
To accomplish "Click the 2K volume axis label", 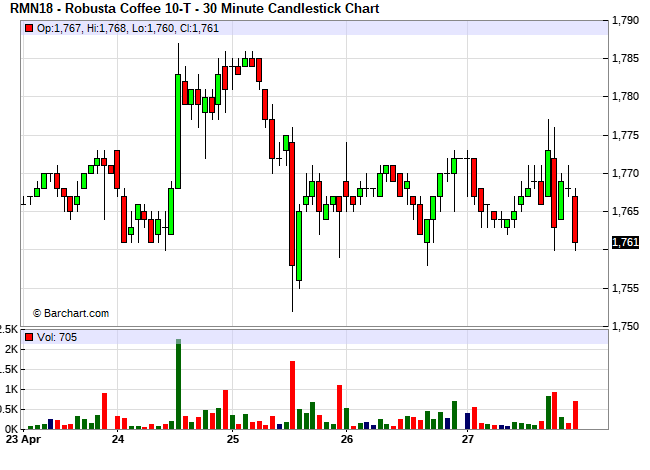I will pyautogui.click(x=11, y=349).
